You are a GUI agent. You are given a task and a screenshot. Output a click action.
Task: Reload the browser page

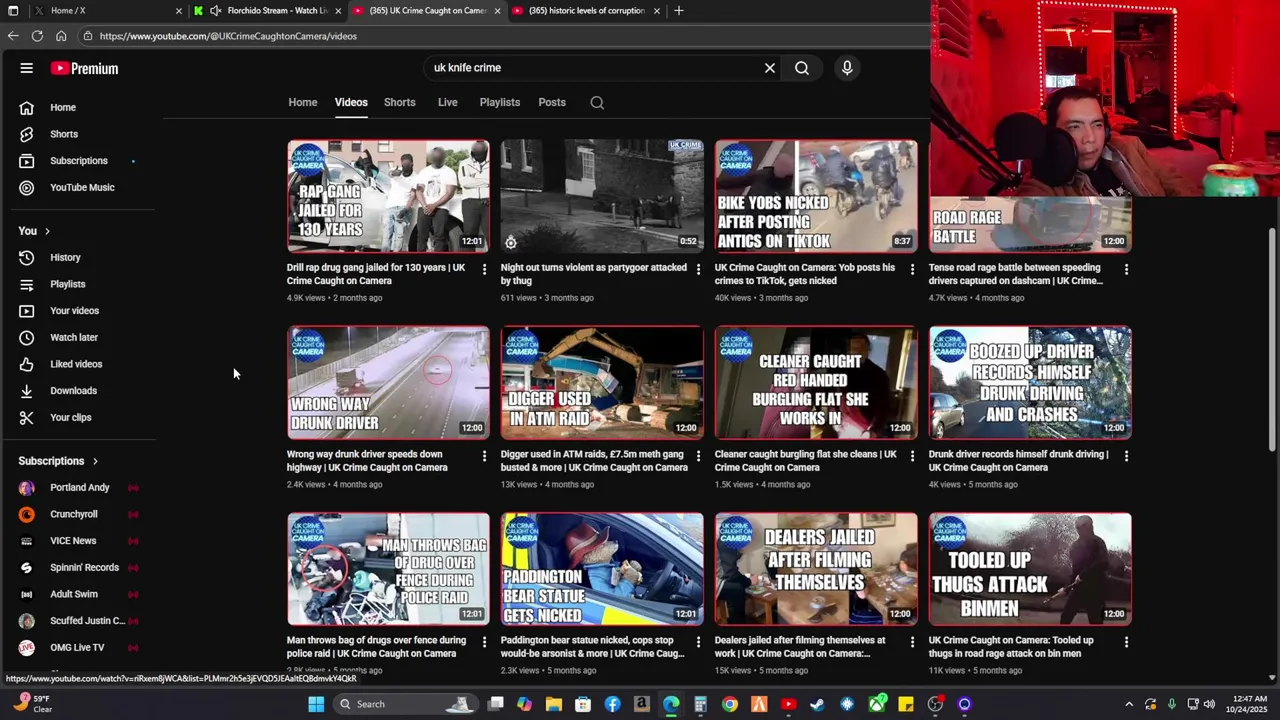click(37, 36)
